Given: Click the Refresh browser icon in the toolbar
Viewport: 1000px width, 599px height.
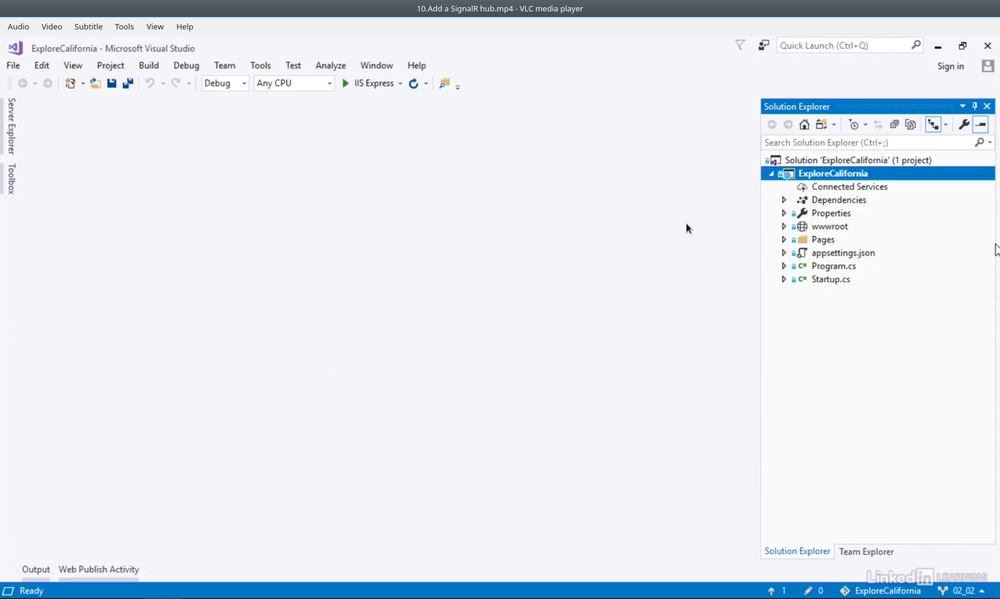Looking at the screenshot, I should [413, 84].
